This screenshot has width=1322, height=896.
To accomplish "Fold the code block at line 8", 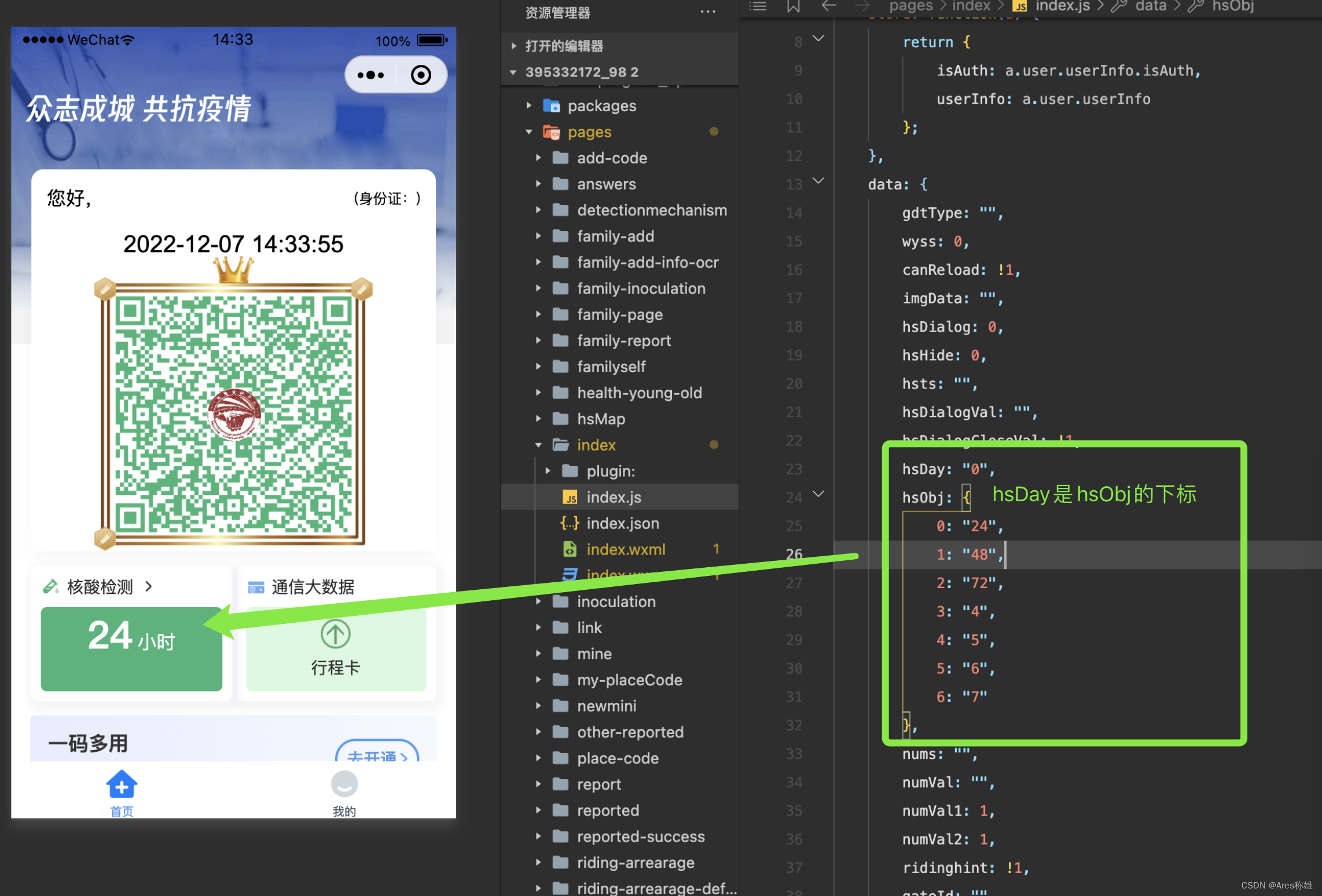I will click(818, 39).
